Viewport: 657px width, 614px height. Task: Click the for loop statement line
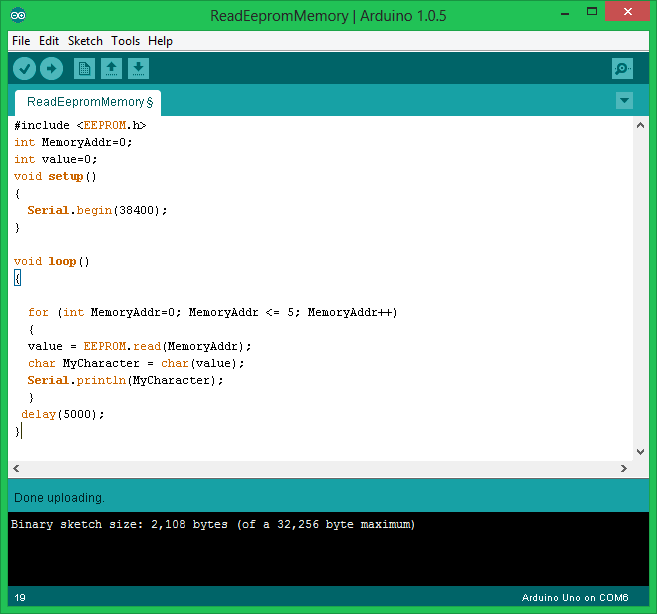tap(212, 312)
